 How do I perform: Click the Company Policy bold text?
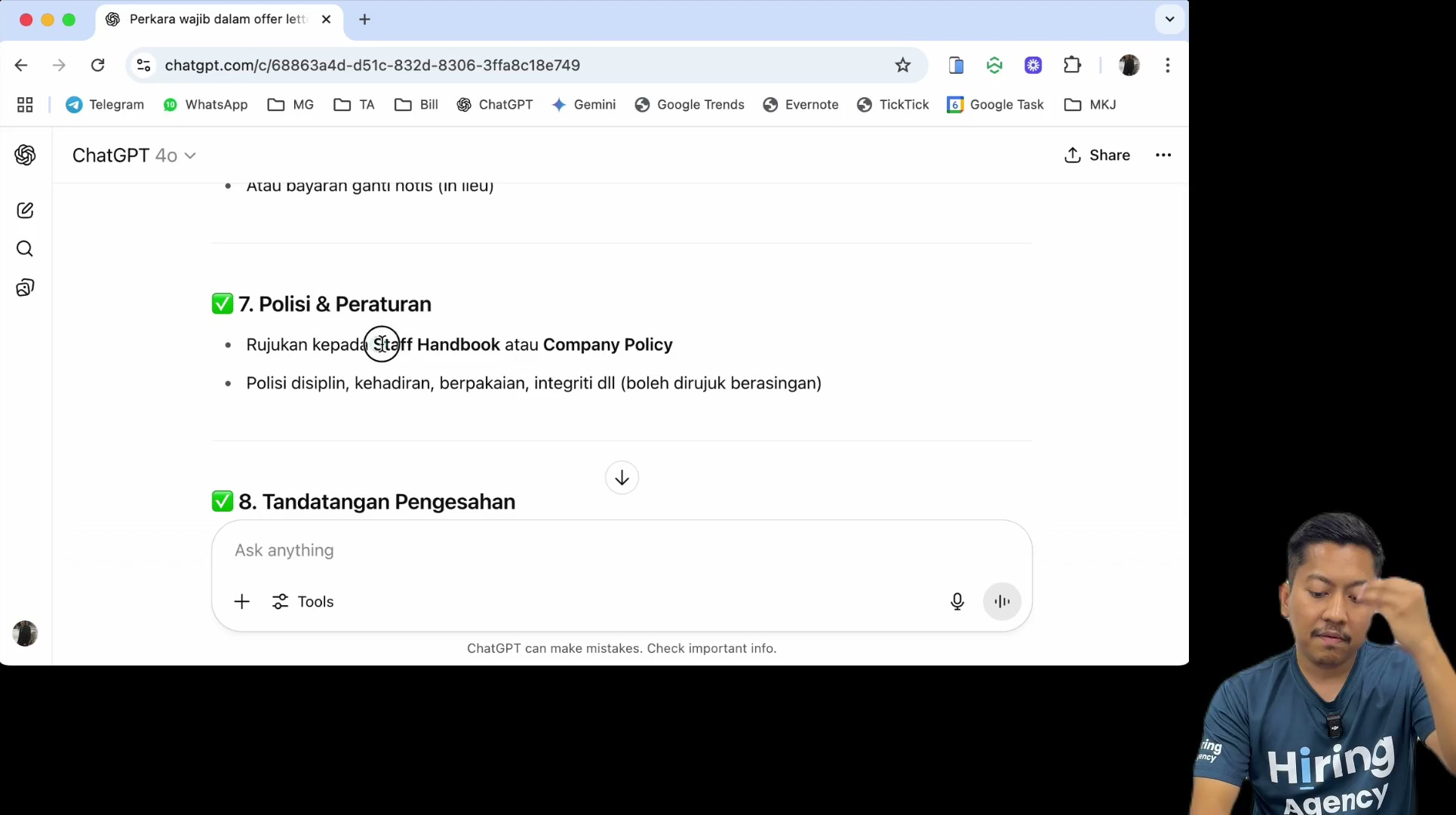click(607, 345)
